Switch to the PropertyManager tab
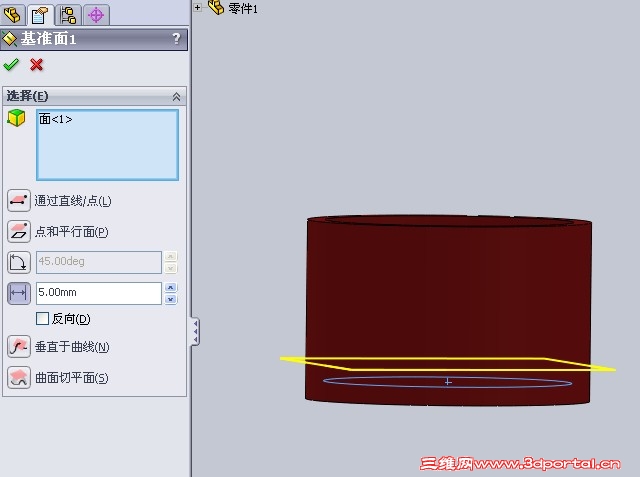640x477 pixels. (x=40, y=15)
